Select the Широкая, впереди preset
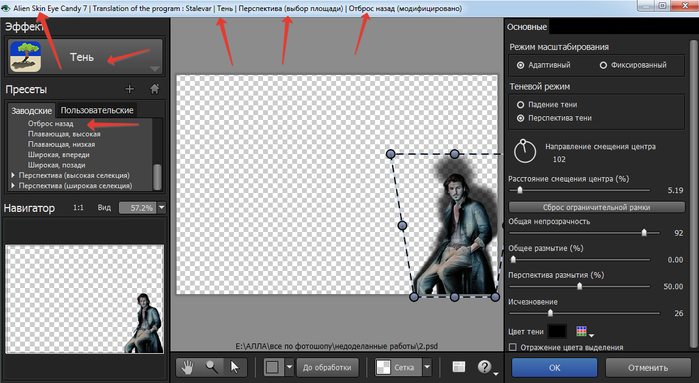Viewport: 699px width, 383px height. click(59, 154)
